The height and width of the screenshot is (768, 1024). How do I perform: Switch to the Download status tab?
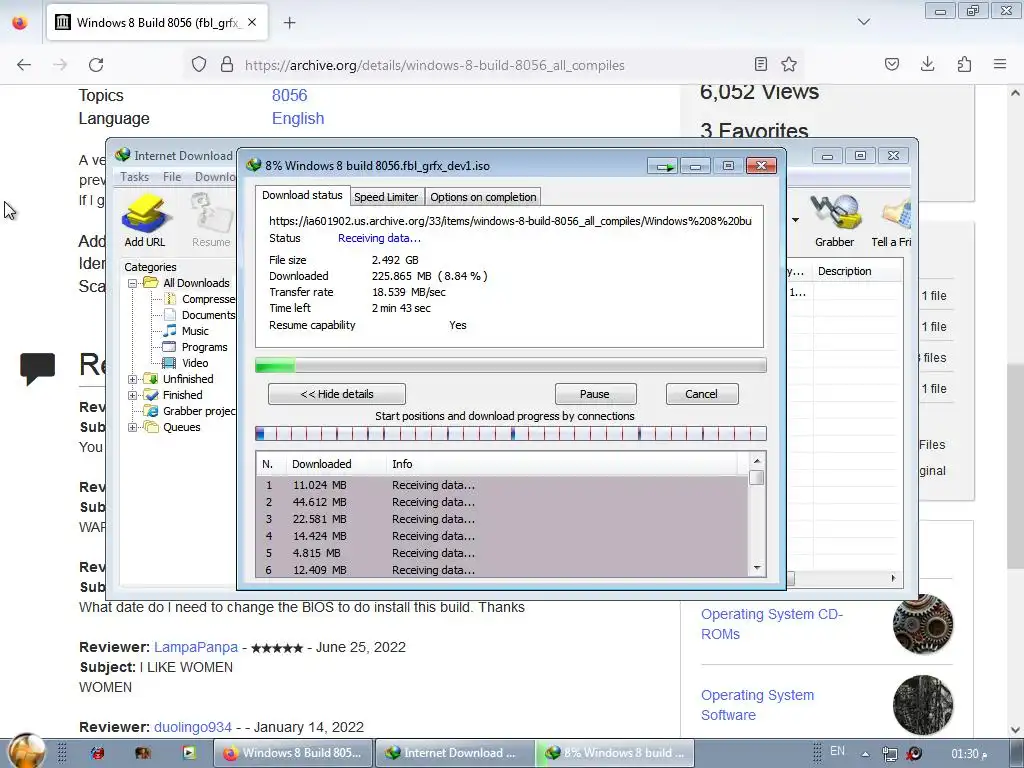coord(302,195)
